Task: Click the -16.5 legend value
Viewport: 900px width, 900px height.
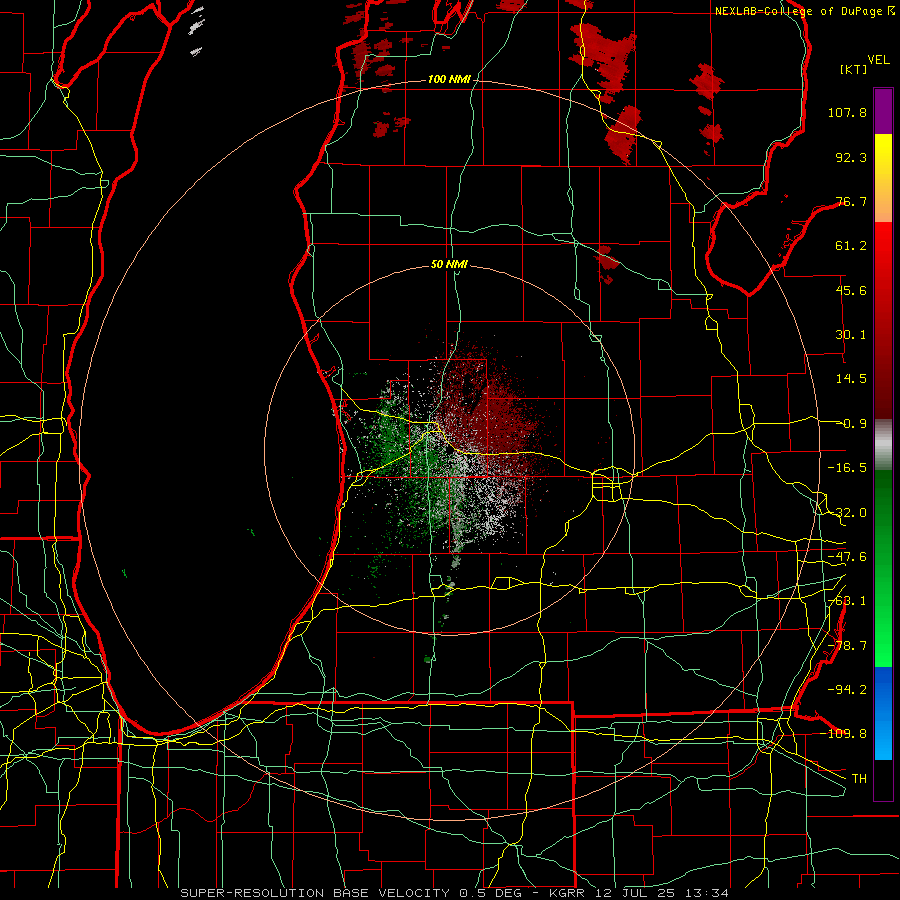Action: (847, 468)
